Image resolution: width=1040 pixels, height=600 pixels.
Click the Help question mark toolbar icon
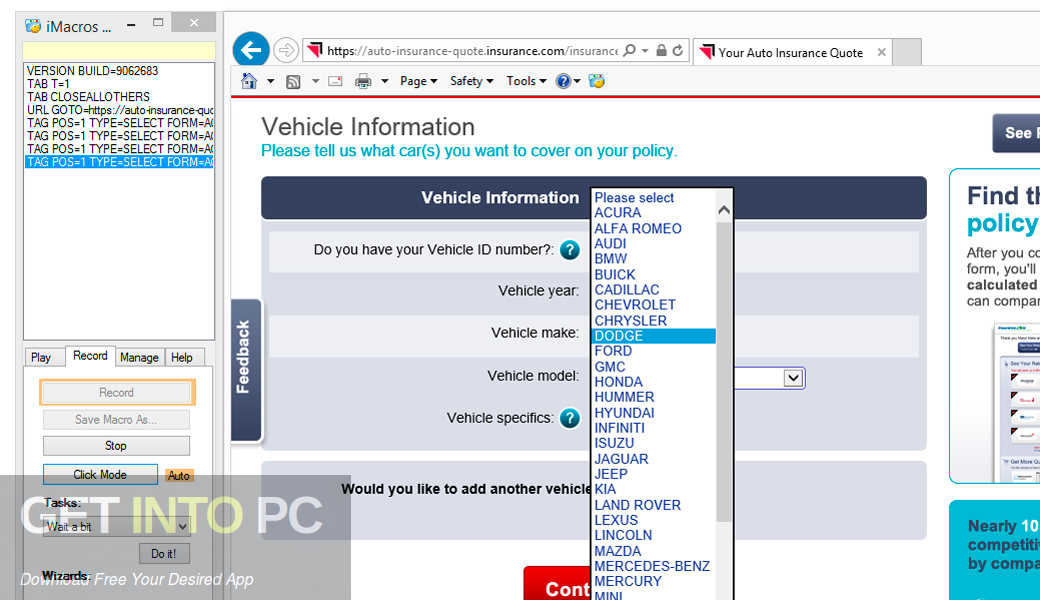[563, 81]
